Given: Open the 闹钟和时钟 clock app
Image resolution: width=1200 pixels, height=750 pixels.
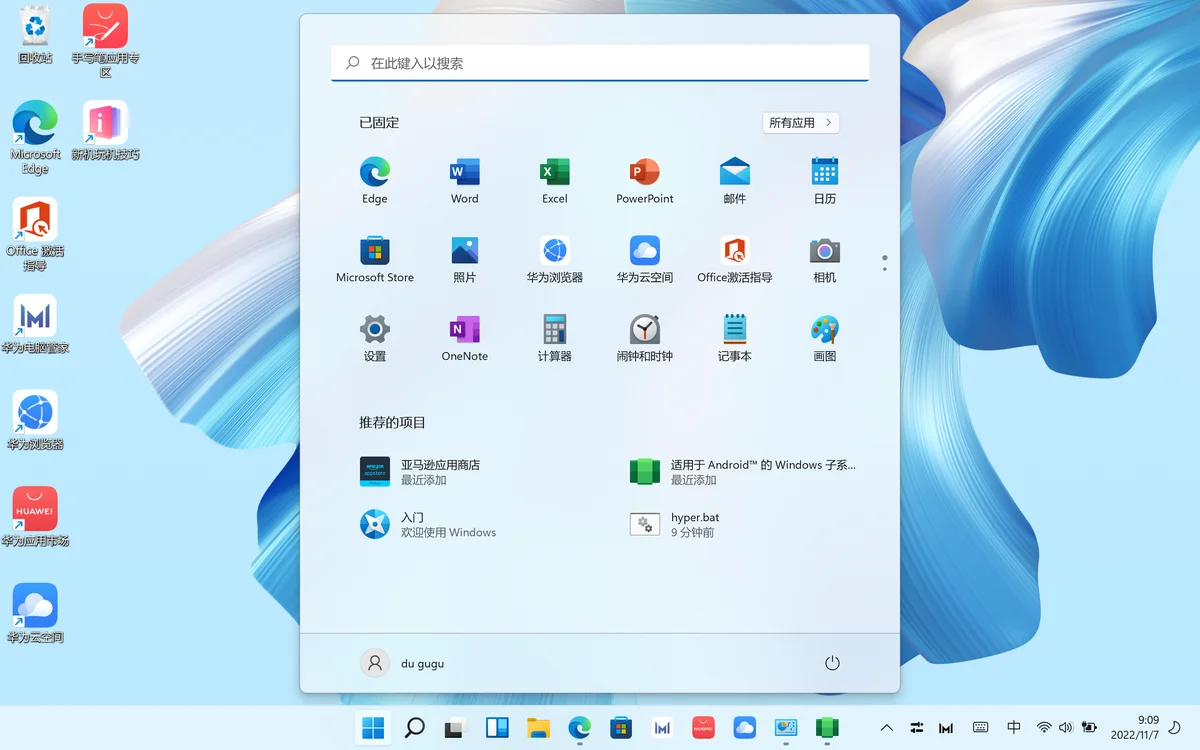Looking at the screenshot, I should pos(645,339).
